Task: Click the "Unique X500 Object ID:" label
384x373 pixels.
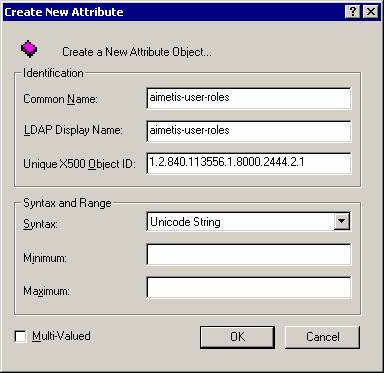Action: pos(79,164)
